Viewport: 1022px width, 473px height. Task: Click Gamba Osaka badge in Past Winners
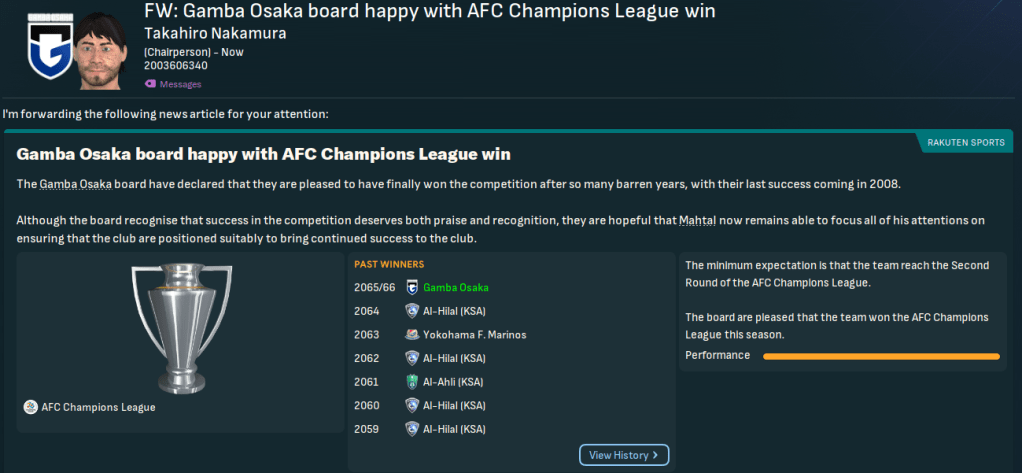tap(412, 287)
